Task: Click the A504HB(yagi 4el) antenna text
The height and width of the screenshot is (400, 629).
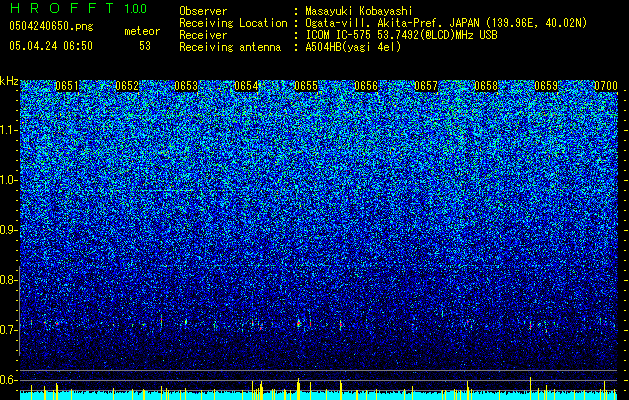Action: pos(353,47)
